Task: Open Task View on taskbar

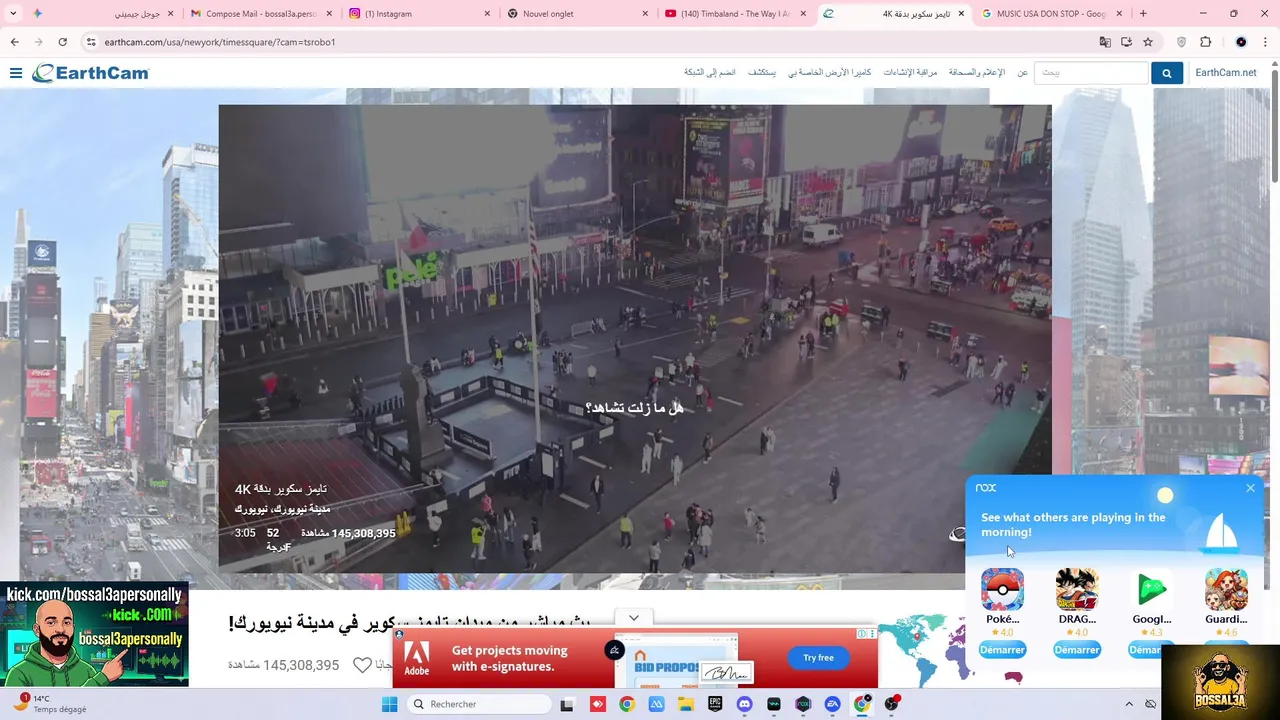Action: coord(567,704)
